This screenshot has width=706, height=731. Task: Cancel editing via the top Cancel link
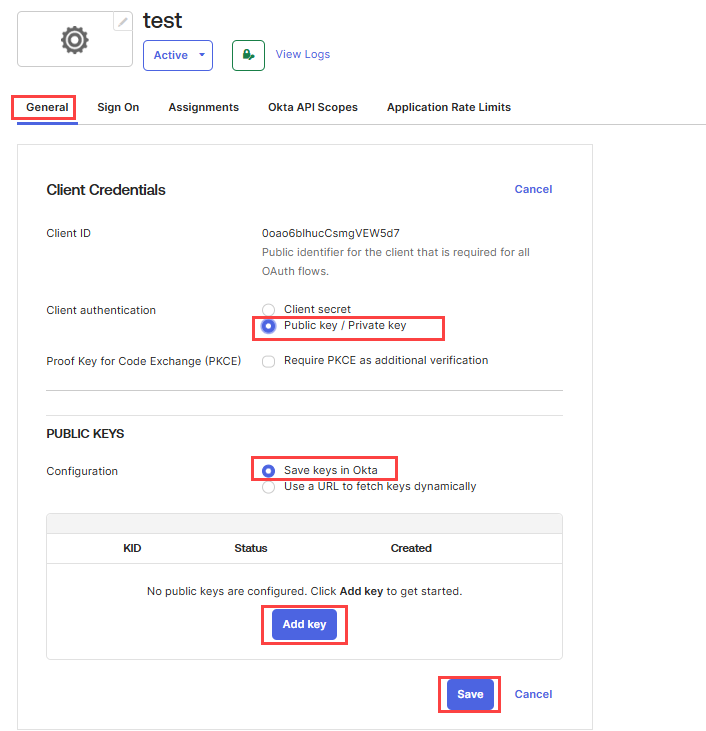pyautogui.click(x=533, y=189)
